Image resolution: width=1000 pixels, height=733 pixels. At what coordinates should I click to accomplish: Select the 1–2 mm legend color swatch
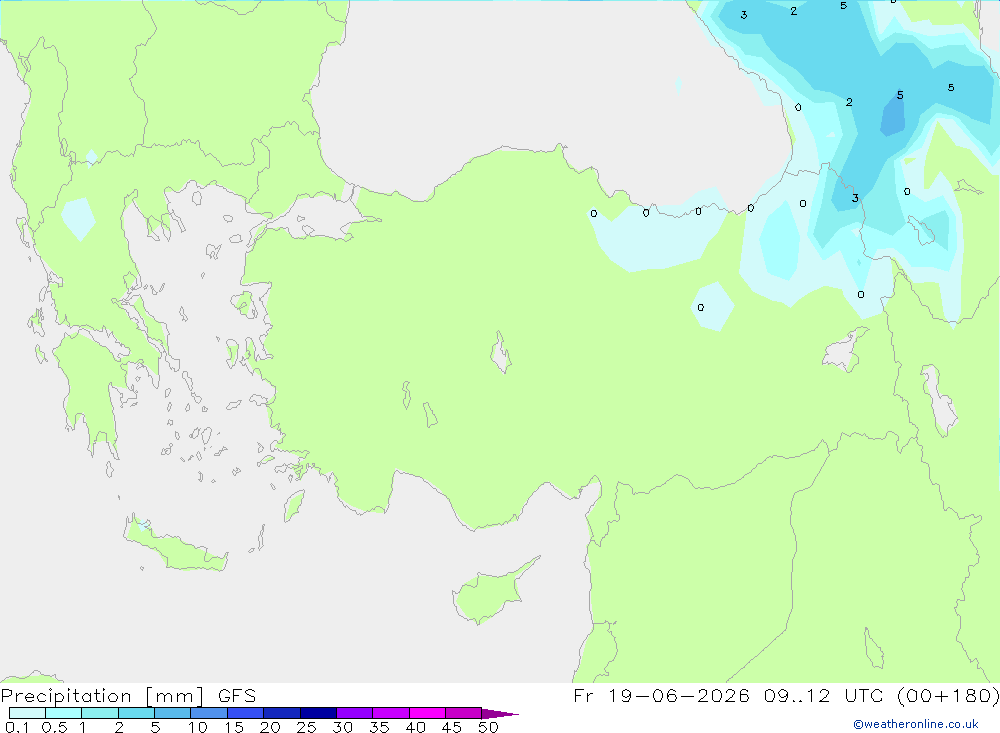click(99, 713)
